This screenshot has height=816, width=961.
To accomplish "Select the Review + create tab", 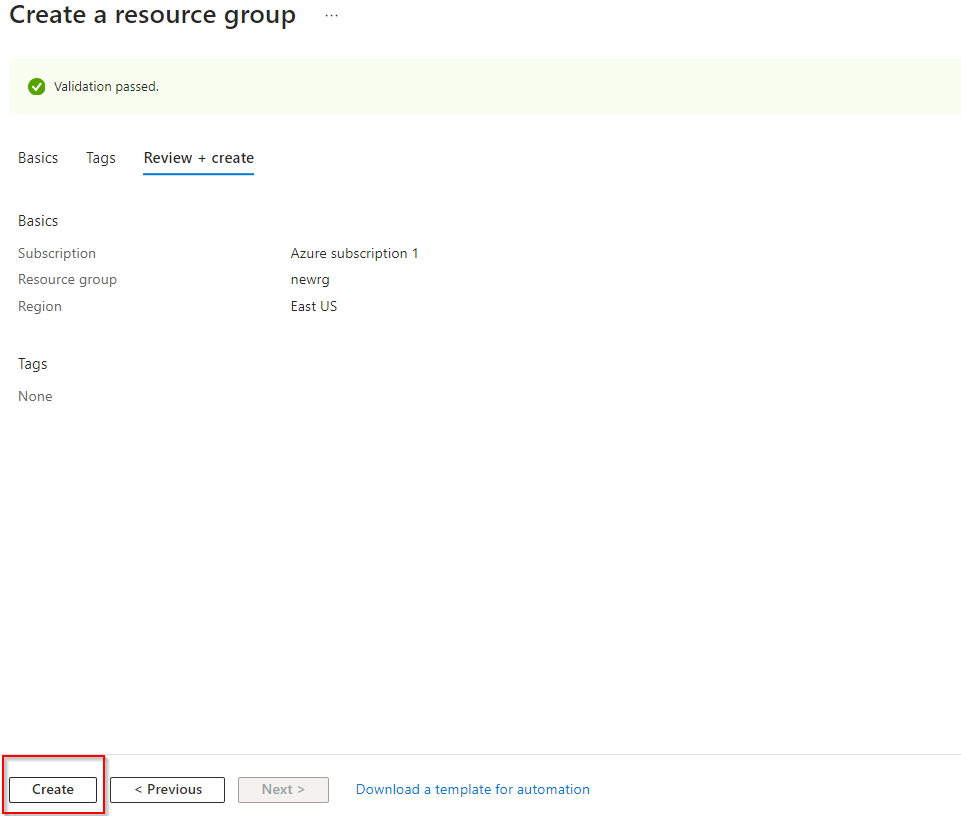I will pyautogui.click(x=198, y=158).
